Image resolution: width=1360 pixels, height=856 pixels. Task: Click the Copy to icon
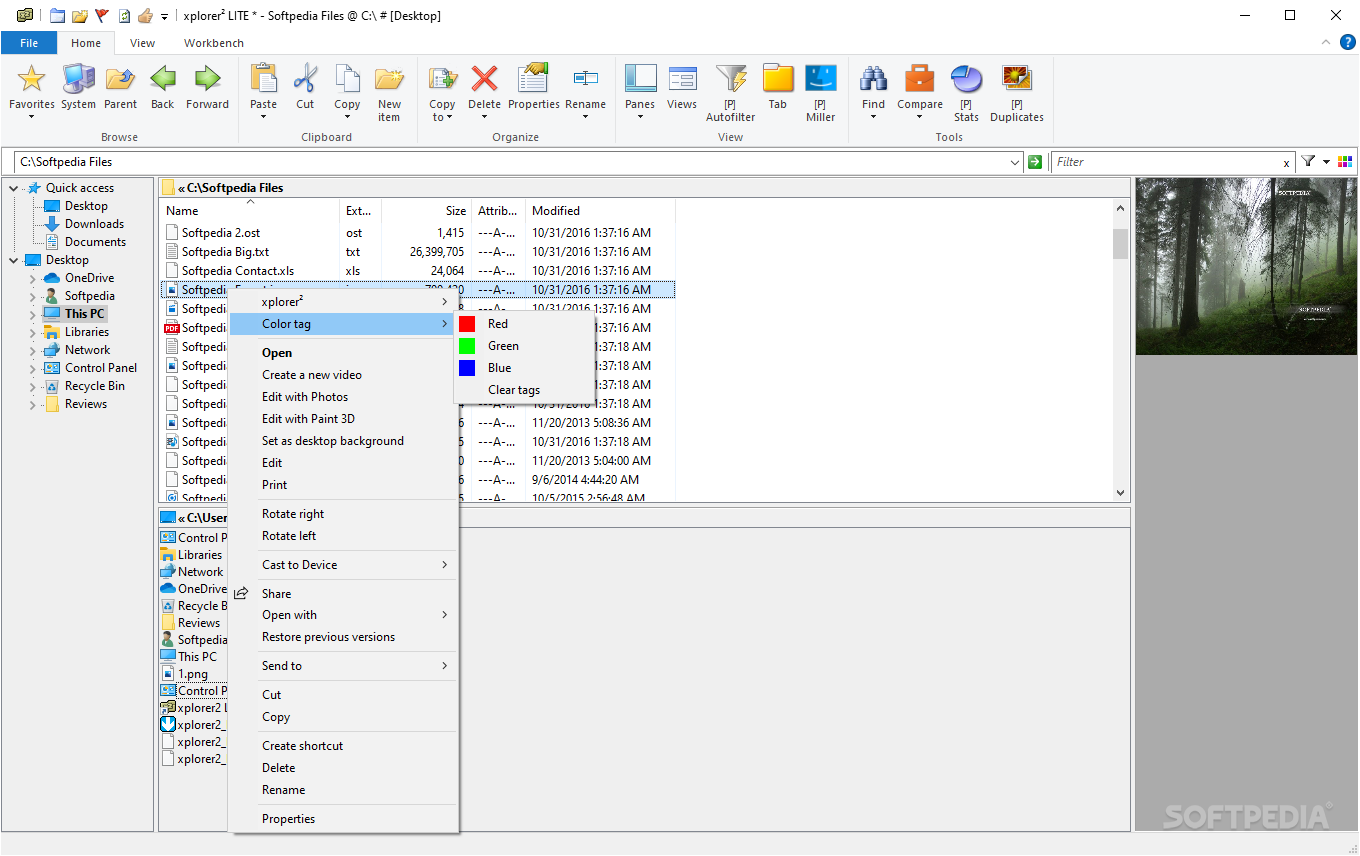pyautogui.click(x=442, y=78)
